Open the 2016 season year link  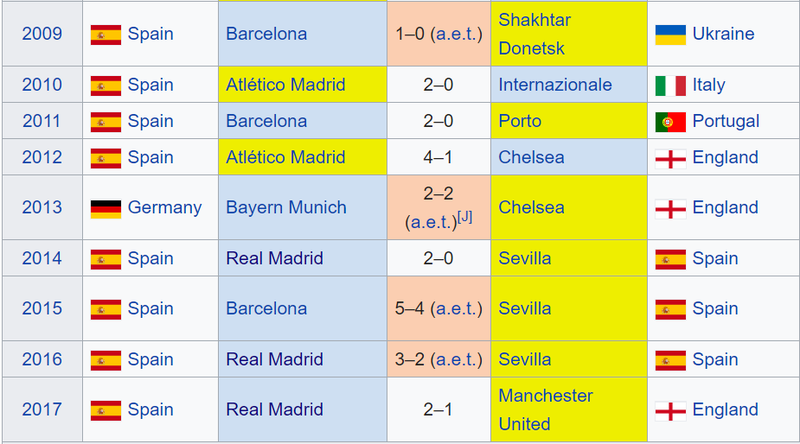(x=42, y=359)
